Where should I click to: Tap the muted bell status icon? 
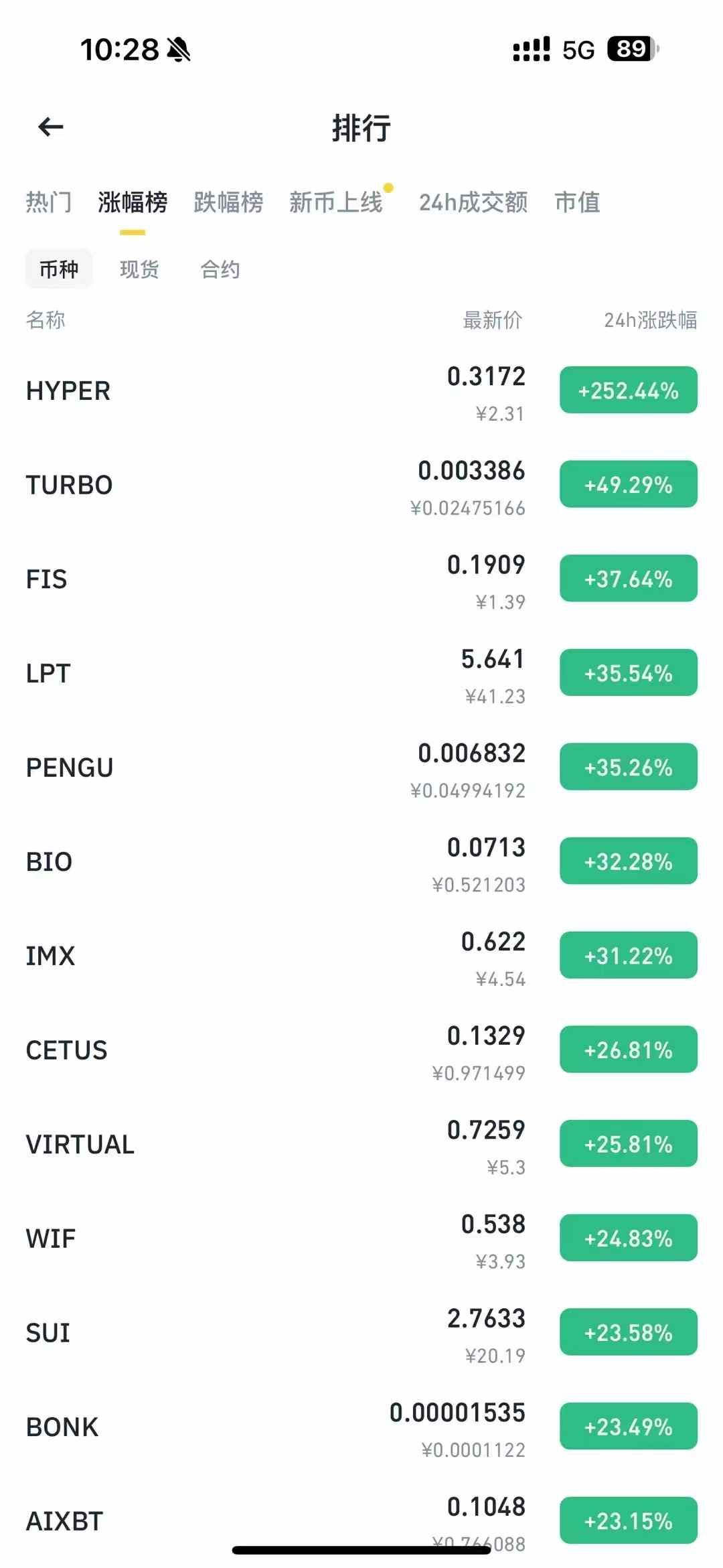(178, 50)
